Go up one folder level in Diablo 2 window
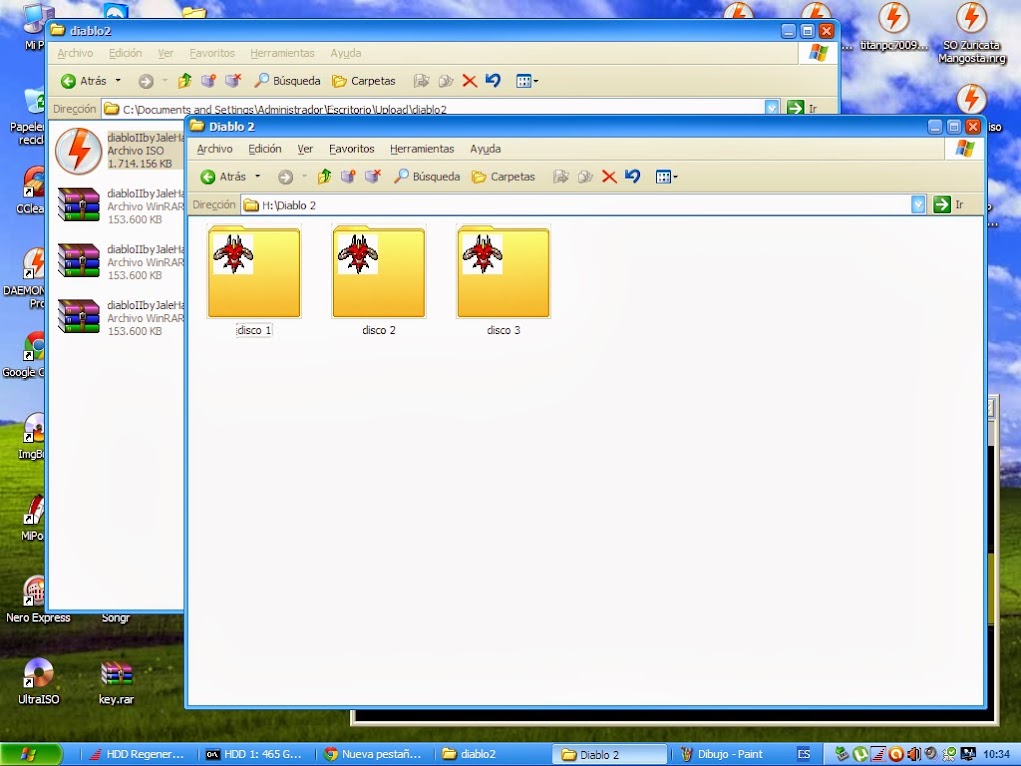Viewport: 1021px width, 766px height. 324,177
